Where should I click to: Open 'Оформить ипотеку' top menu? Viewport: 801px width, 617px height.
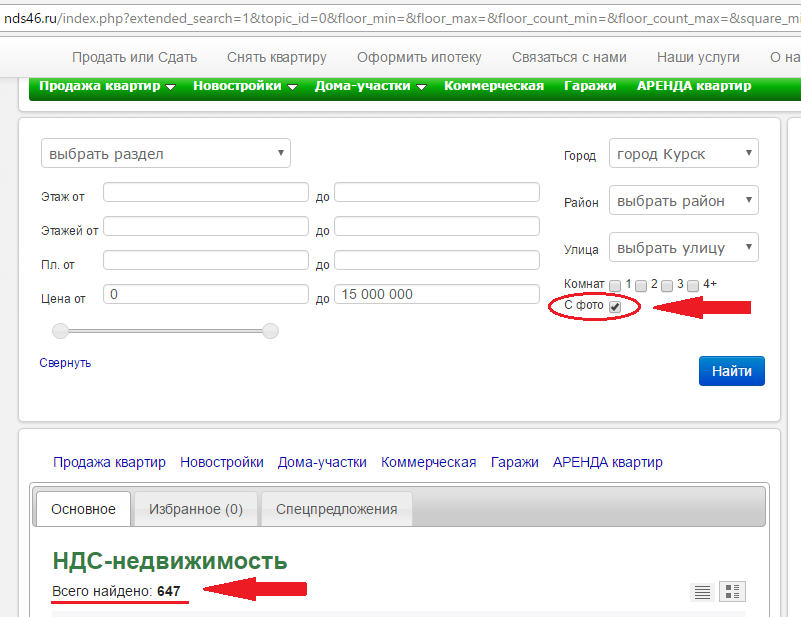(x=419, y=57)
